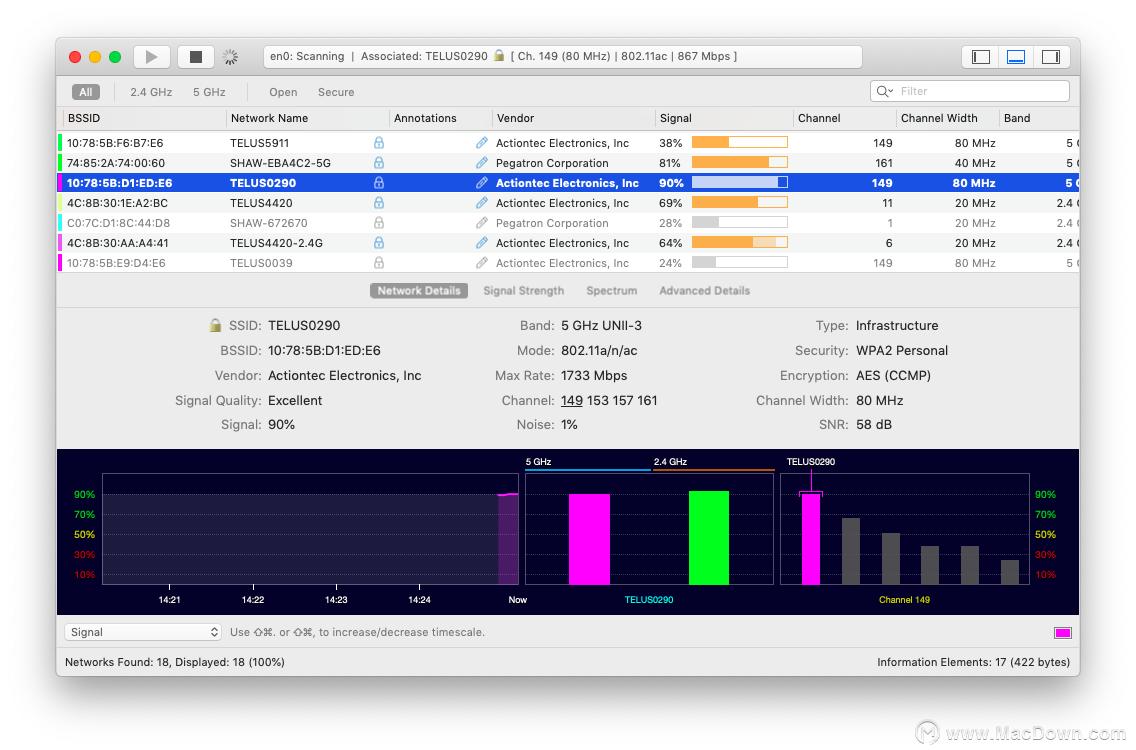The height and width of the screenshot is (750, 1136).
Task: Filter networks by 5 GHz
Action: tap(209, 92)
